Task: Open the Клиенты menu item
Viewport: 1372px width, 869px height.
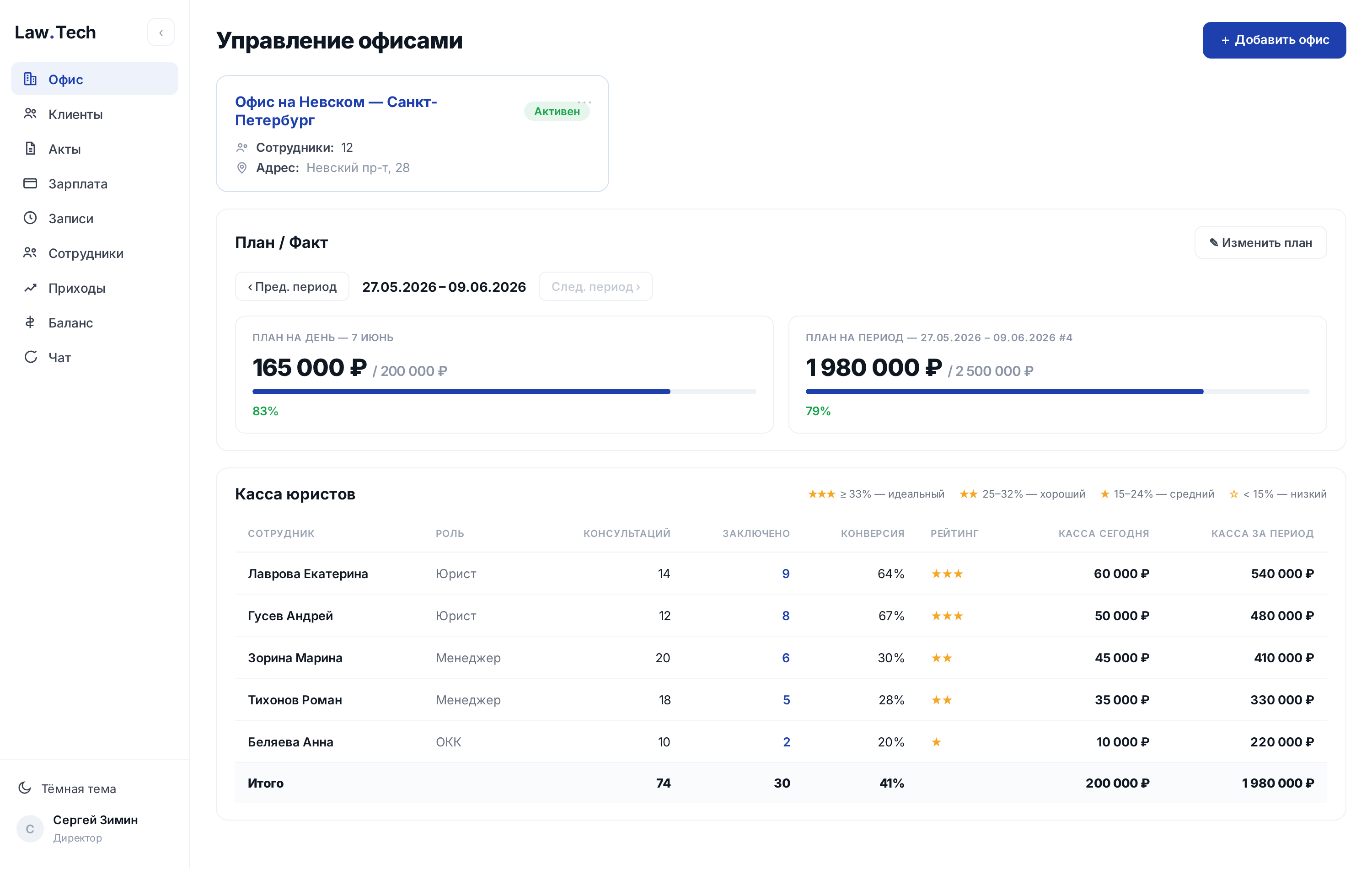Action: coord(95,114)
